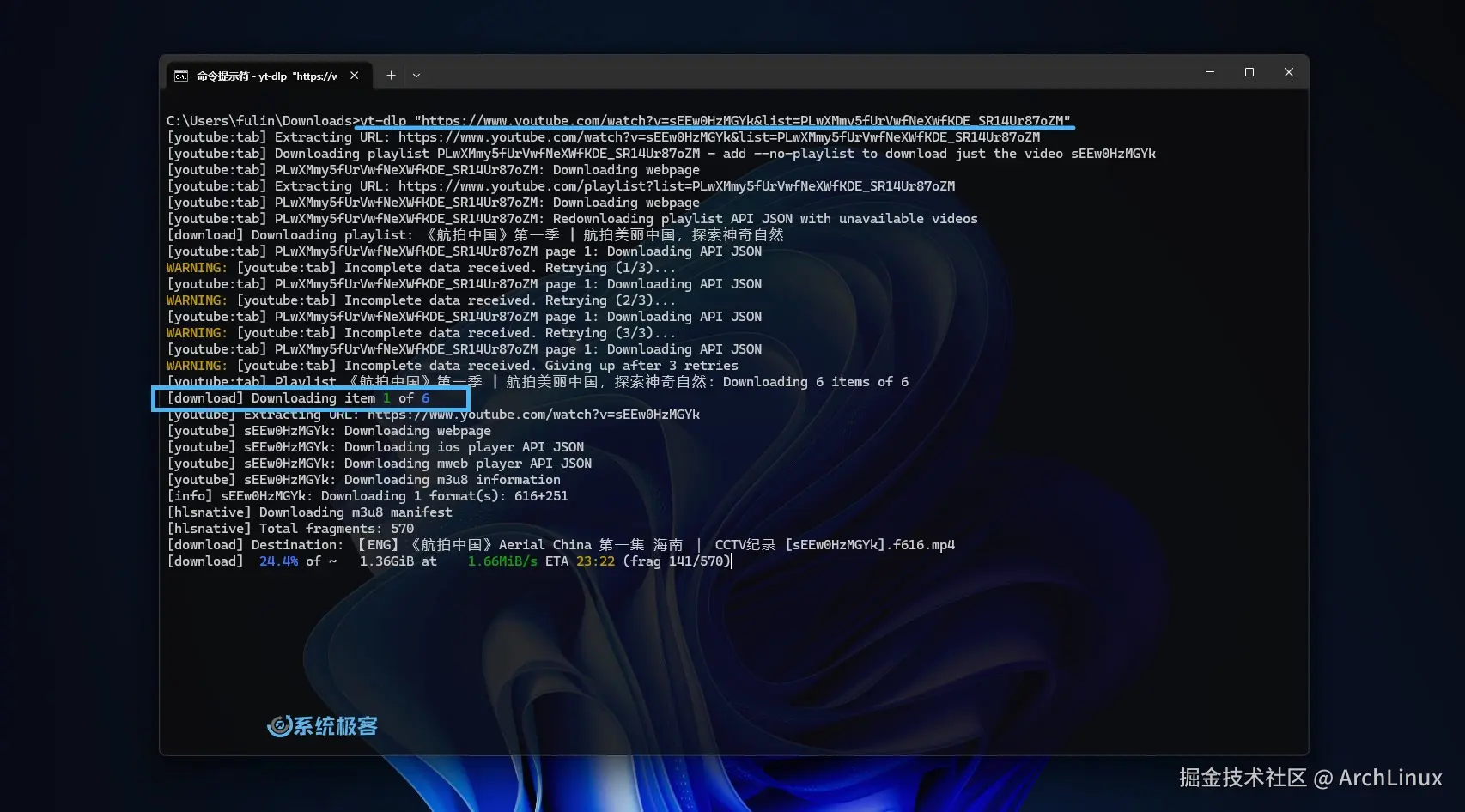Viewport: 1465px width, 812px height.
Task: Click the 'Downloading m3u8 information' line
Action: pos(363,480)
